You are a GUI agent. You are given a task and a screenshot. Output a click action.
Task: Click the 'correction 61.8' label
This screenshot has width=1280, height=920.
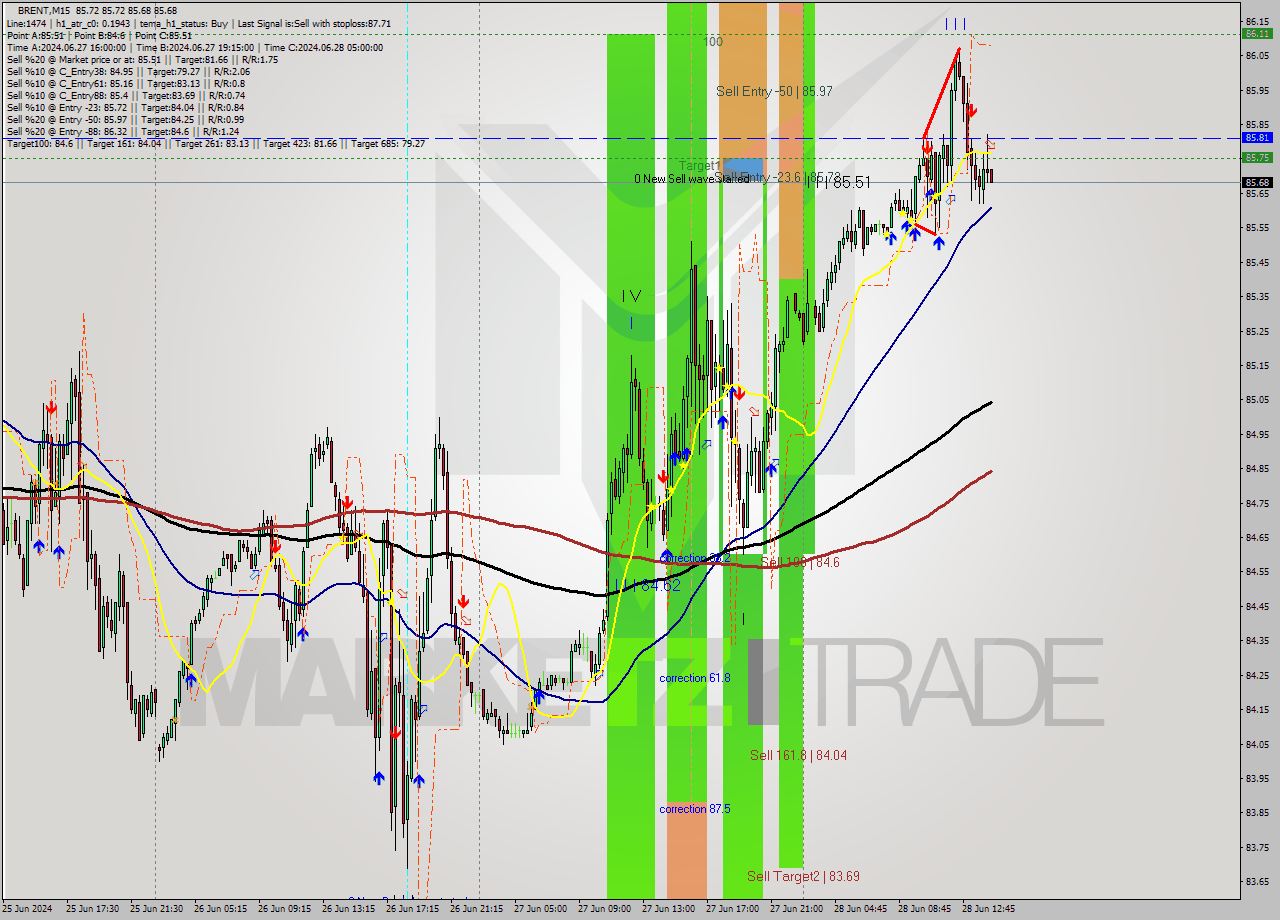[694, 678]
